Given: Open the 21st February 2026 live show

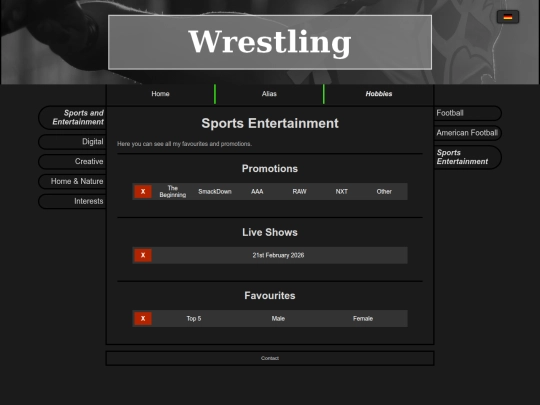Looking at the screenshot, I should point(278,255).
